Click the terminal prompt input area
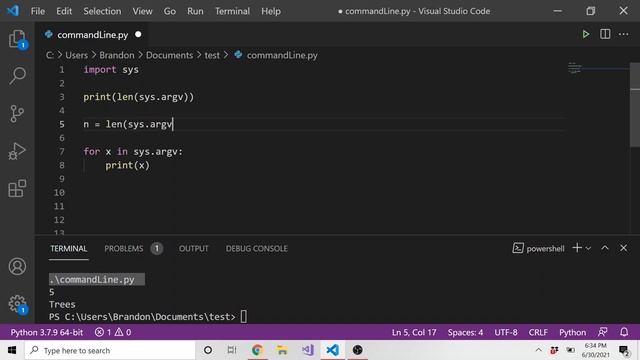 (x=243, y=317)
